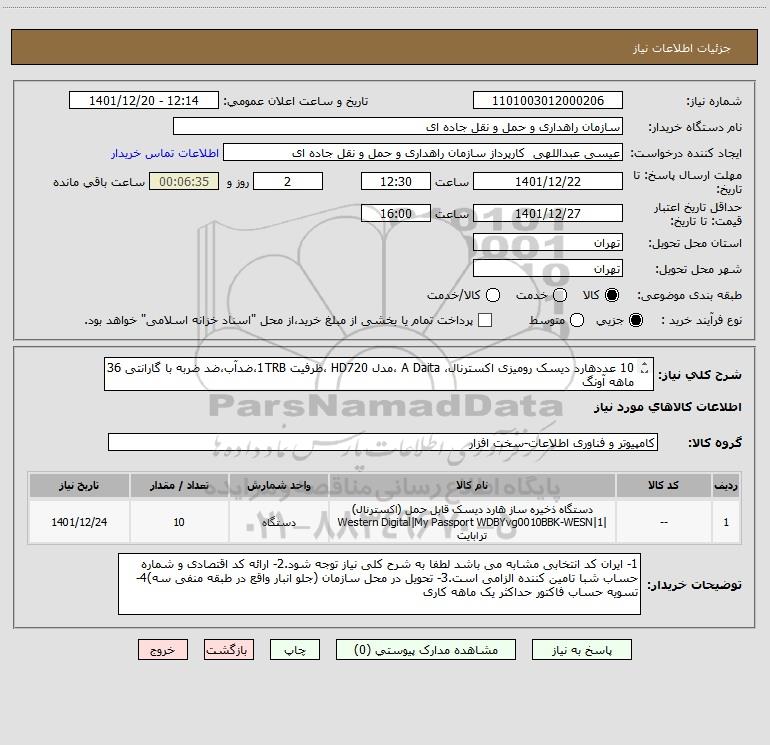Click the need date 1401/12/24 cell
Image resolution: width=770 pixels, height=745 pixels.
(x=79, y=522)
